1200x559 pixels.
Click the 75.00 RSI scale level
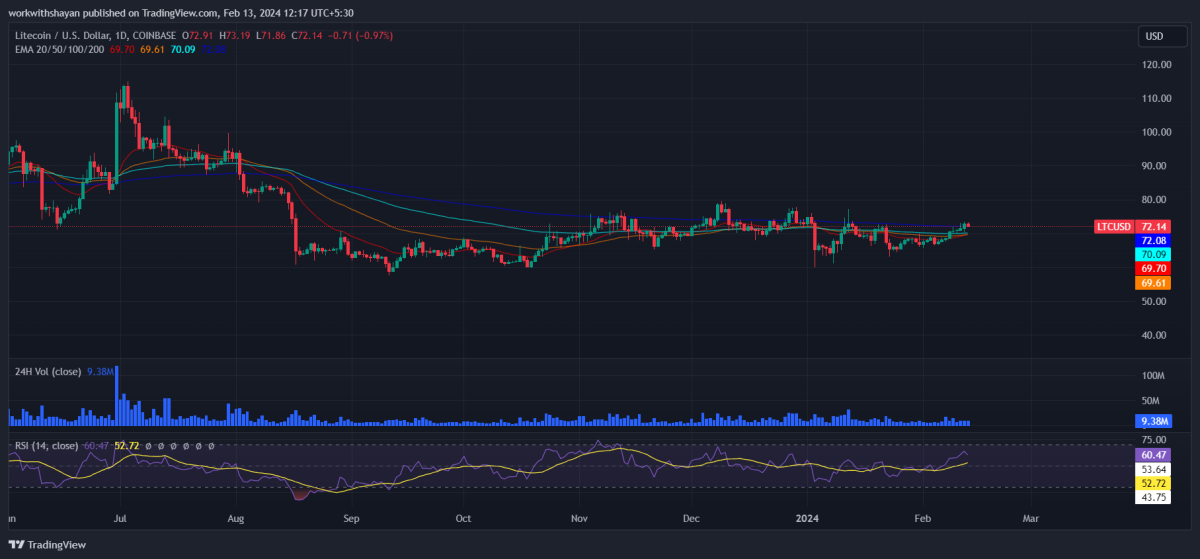coord(1153,439)
